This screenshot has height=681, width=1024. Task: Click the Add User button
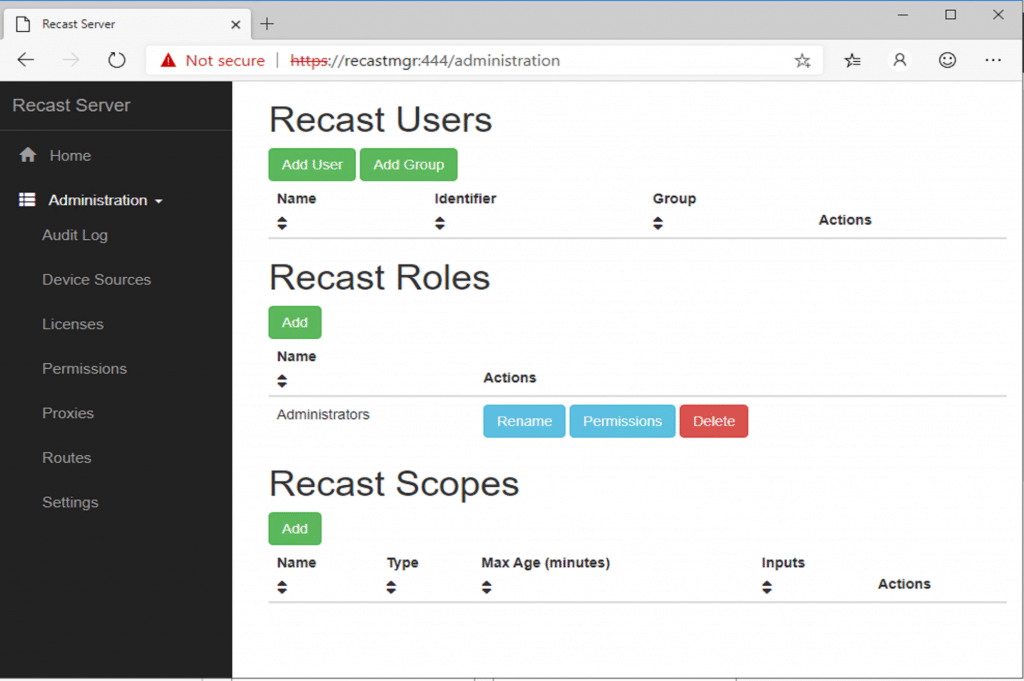click(312, 165)
